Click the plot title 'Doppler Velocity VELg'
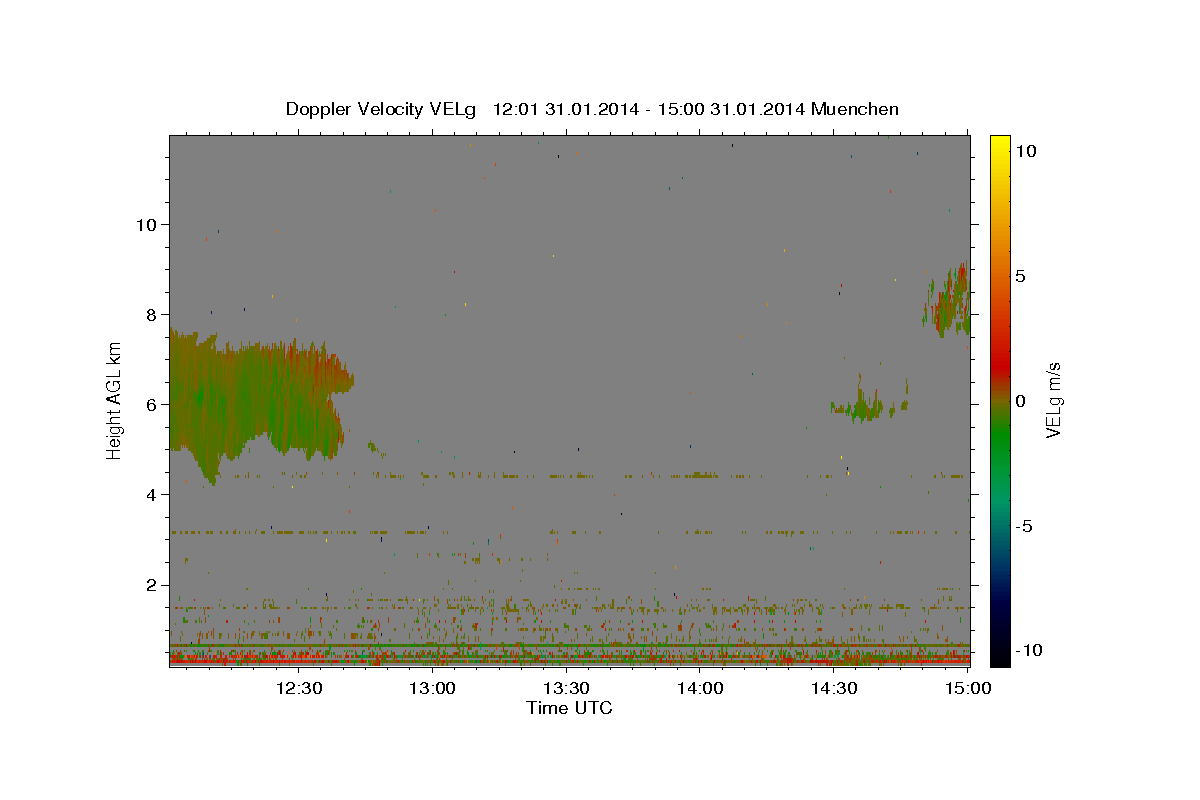 point(381,109)
